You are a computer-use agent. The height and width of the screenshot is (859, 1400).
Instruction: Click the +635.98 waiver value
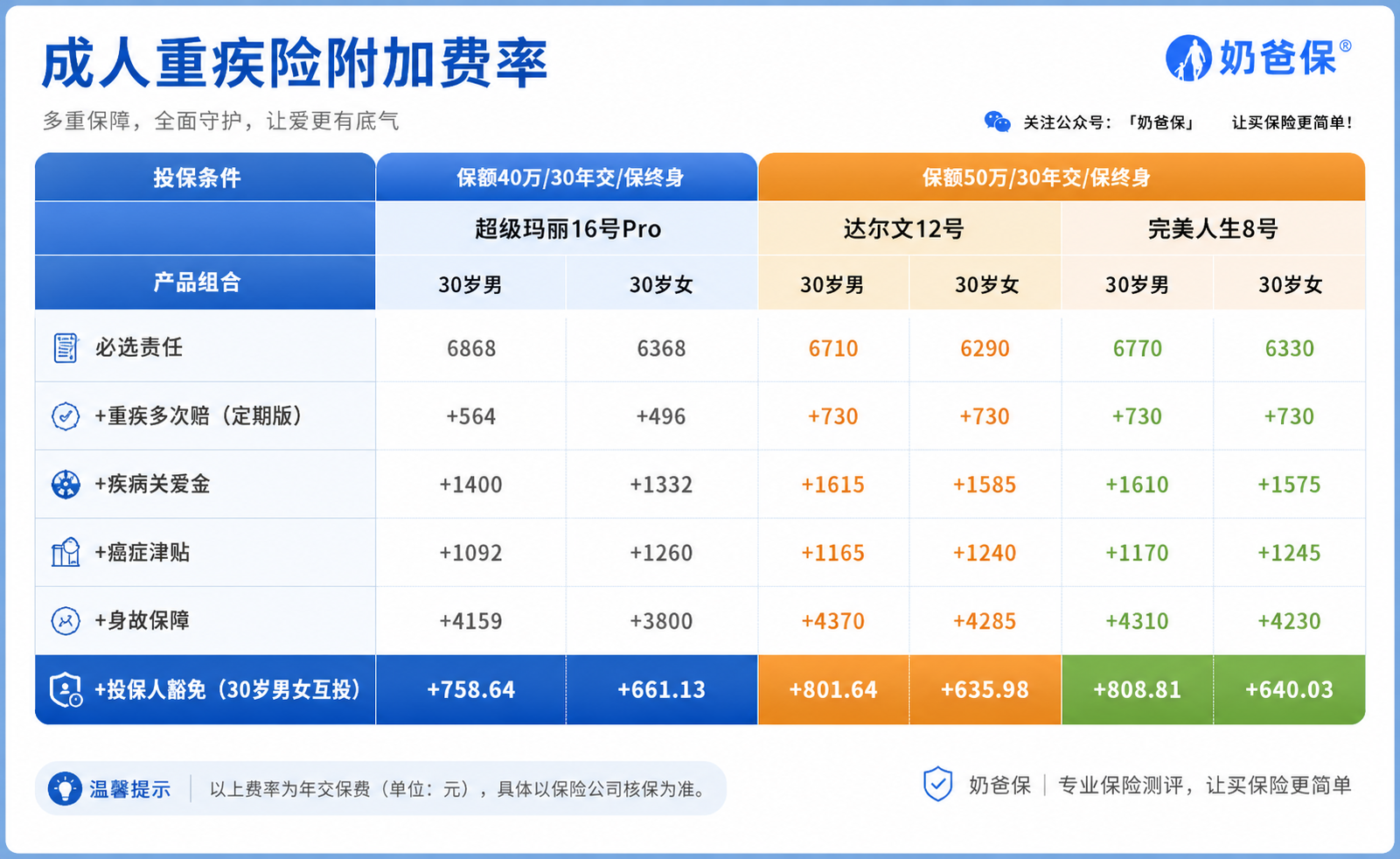(x=986, y=689)
